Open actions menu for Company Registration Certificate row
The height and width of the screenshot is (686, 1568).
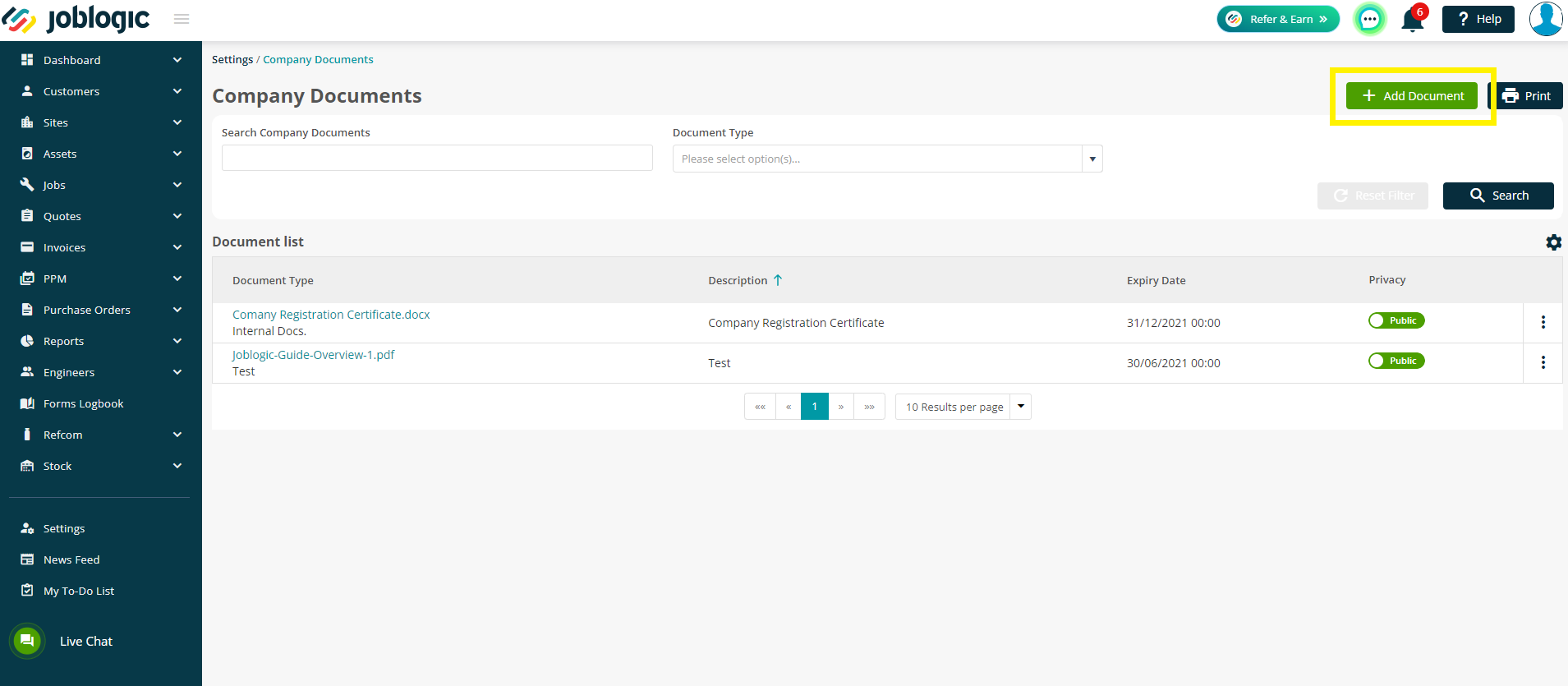point(1543,322)
